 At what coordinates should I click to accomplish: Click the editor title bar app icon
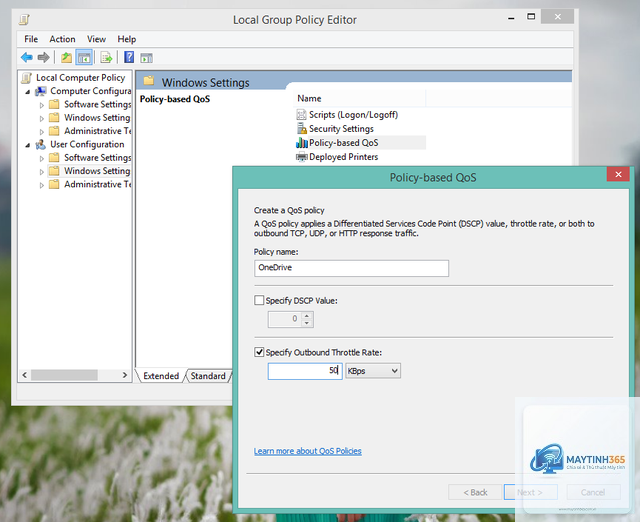[24, 19]
